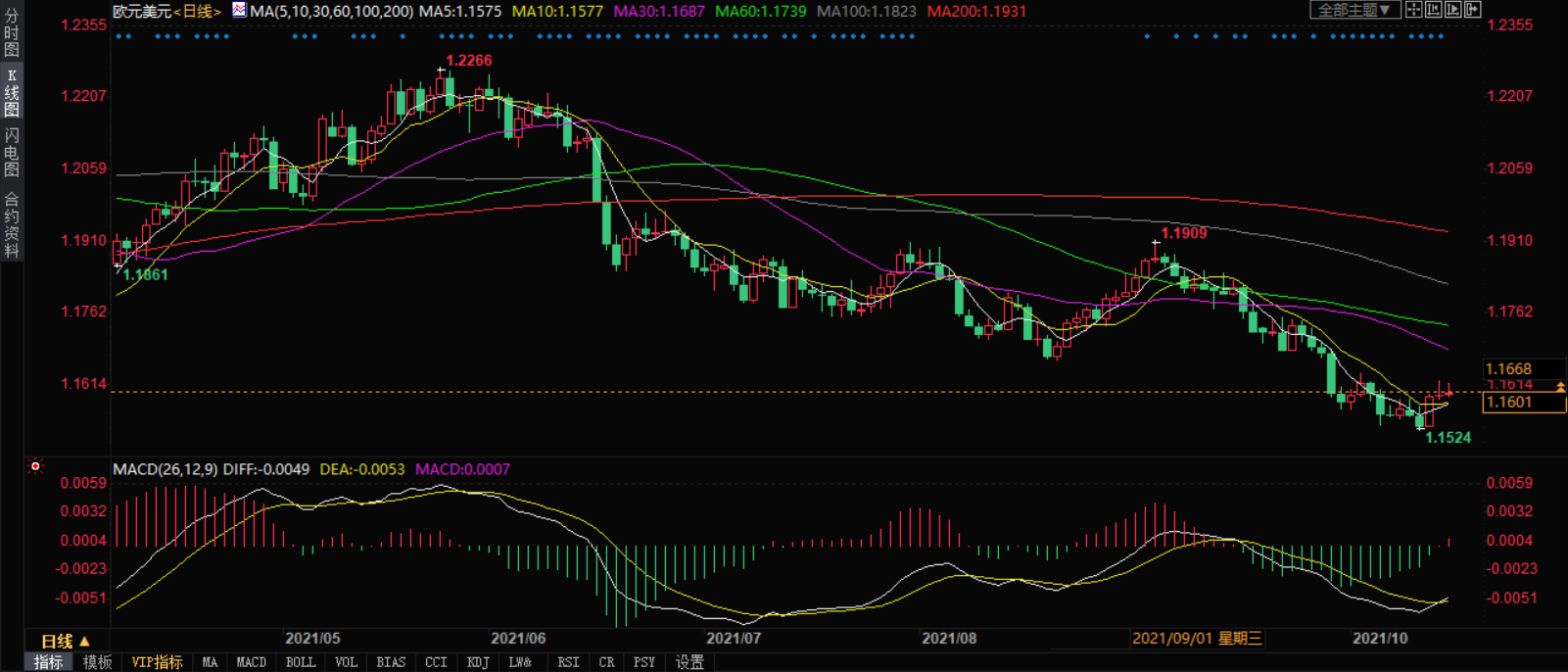
Task: Select the 模板 tab at bottom
Action: pyautogui.click(x=97, y=662)
